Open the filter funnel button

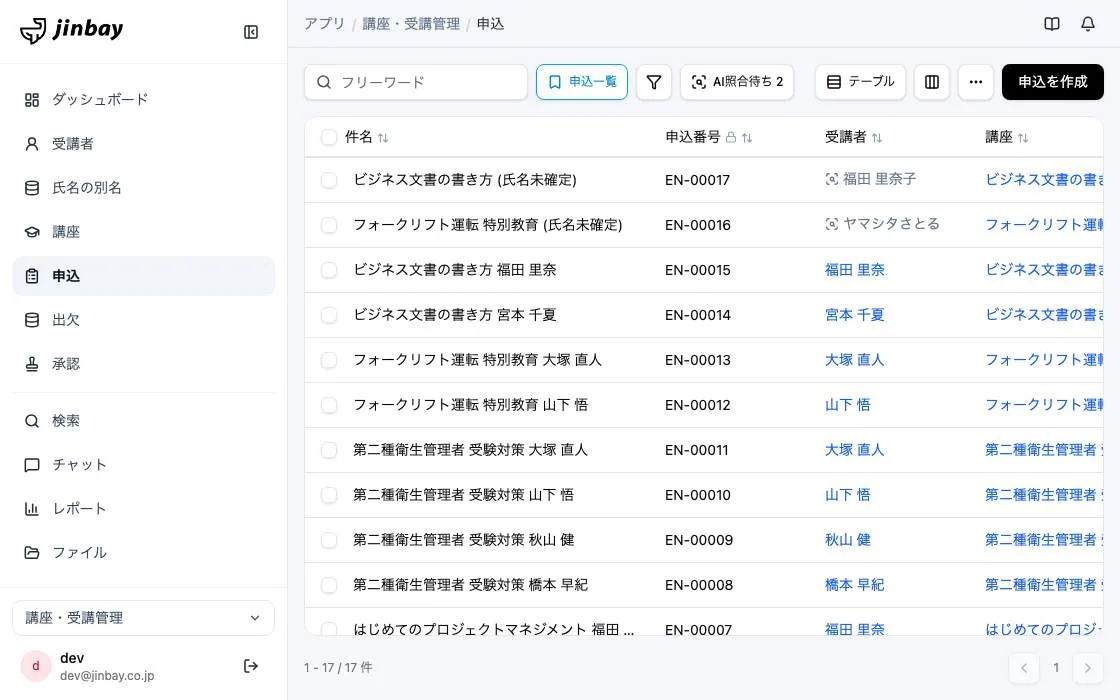click(x=654, y=82)
